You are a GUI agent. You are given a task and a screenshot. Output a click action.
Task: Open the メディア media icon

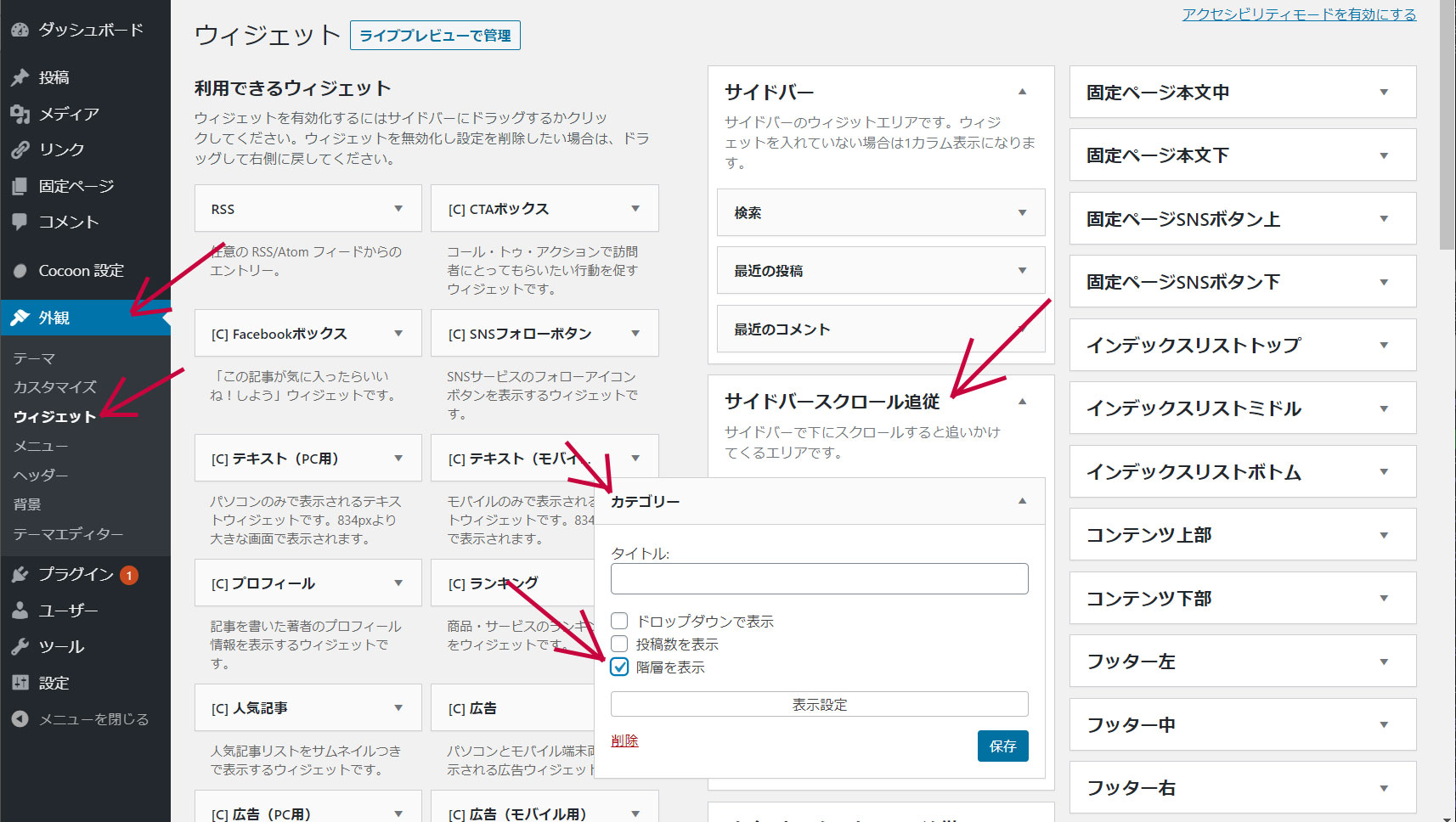pos(20,114)
